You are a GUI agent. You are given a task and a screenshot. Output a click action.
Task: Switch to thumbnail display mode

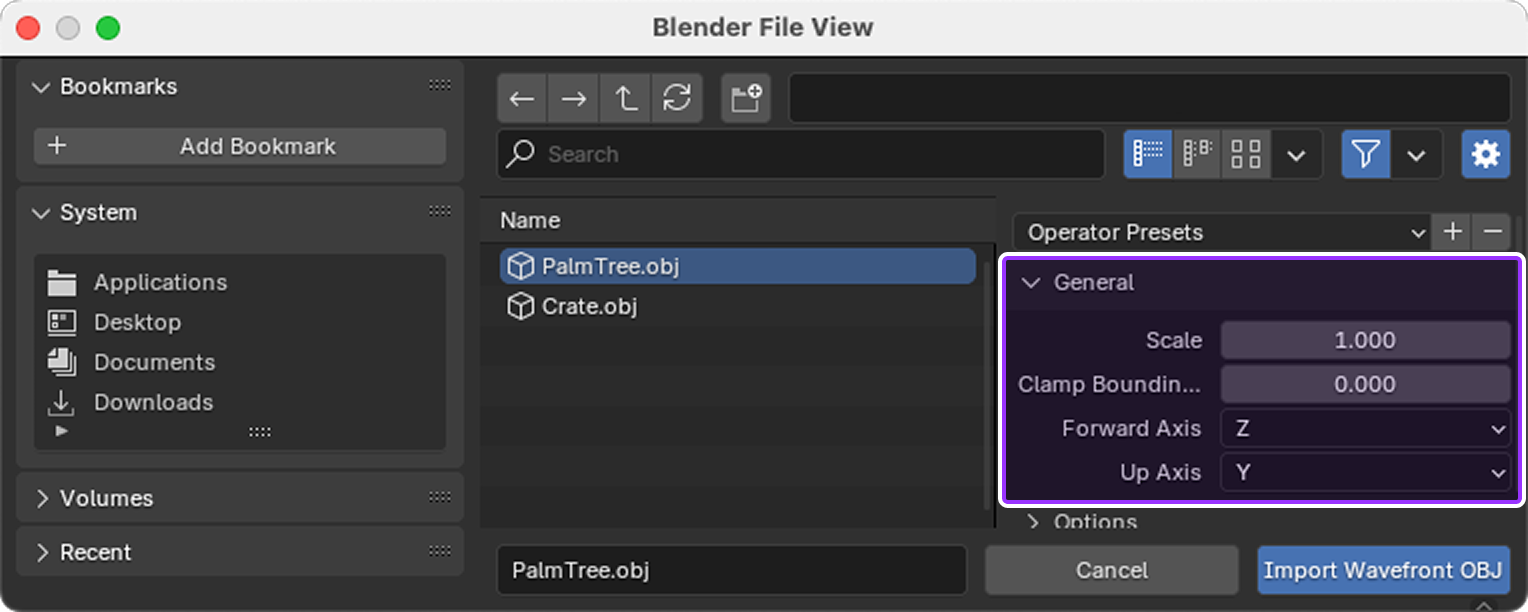point(1246,154)
